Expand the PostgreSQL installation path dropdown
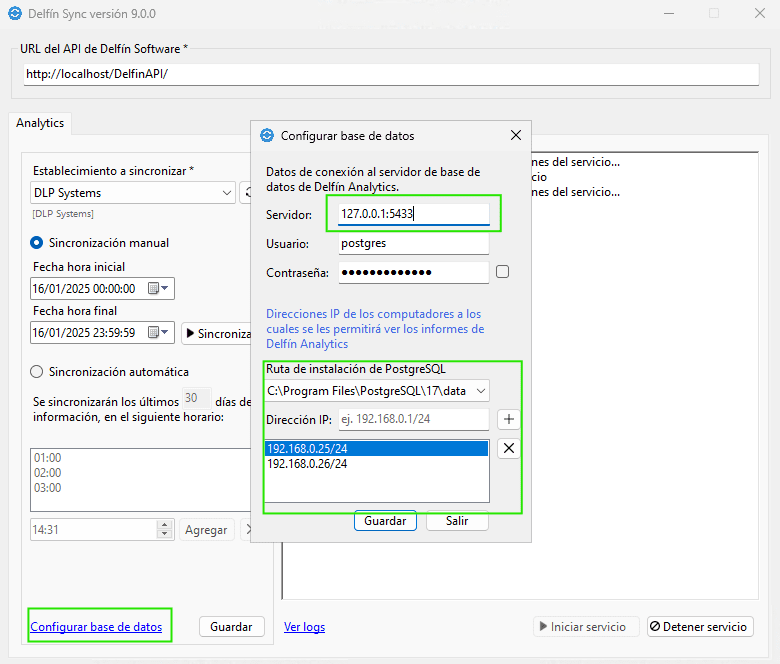The width and height of the screenshot is (780, 664). [x=481, y=391]
